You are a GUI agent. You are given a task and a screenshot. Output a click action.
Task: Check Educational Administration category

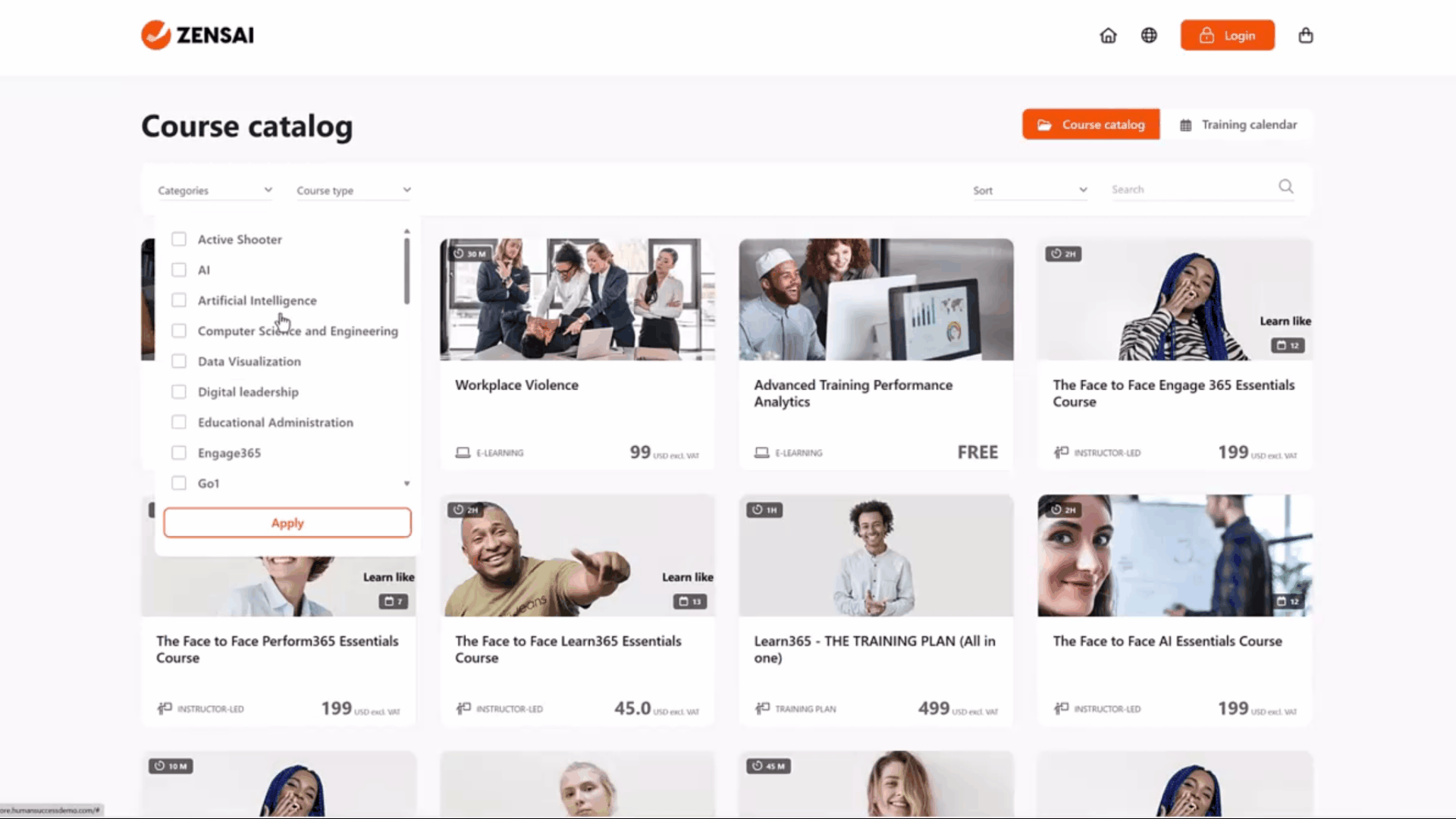(x=179, y=422)
